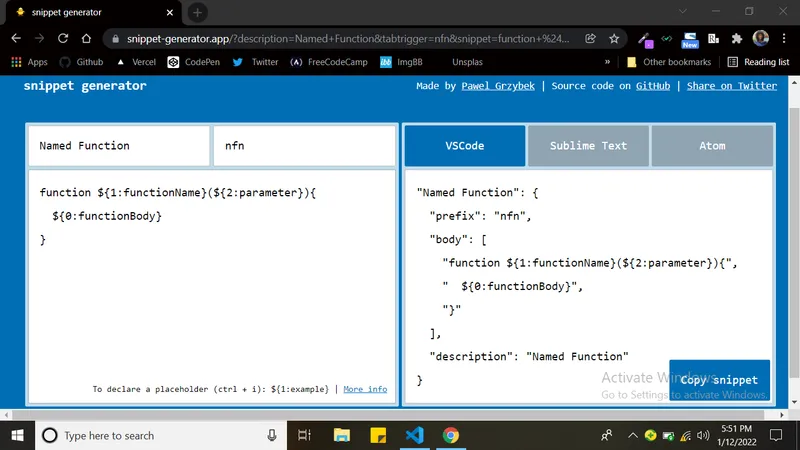Viewport: 800px width, 450px height.
Task: Open the More info link
Action: pos(365,389)
